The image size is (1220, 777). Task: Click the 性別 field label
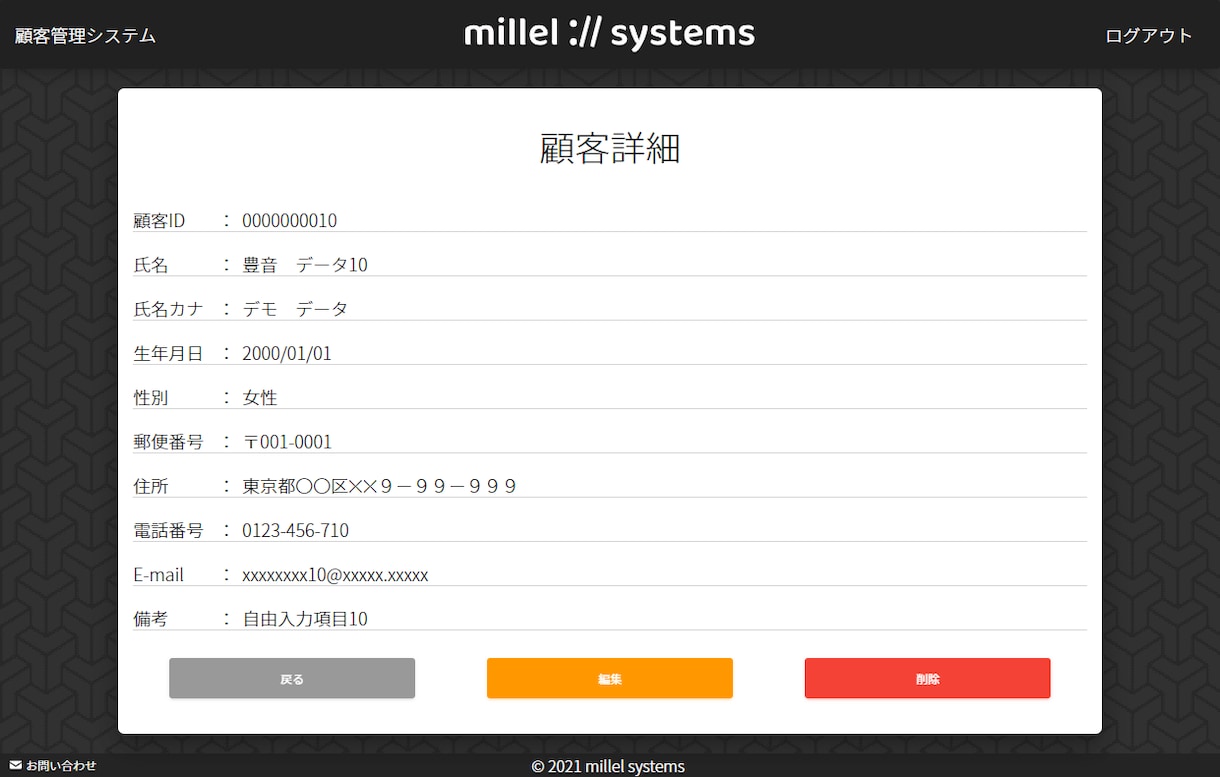(x=151, y=397)
